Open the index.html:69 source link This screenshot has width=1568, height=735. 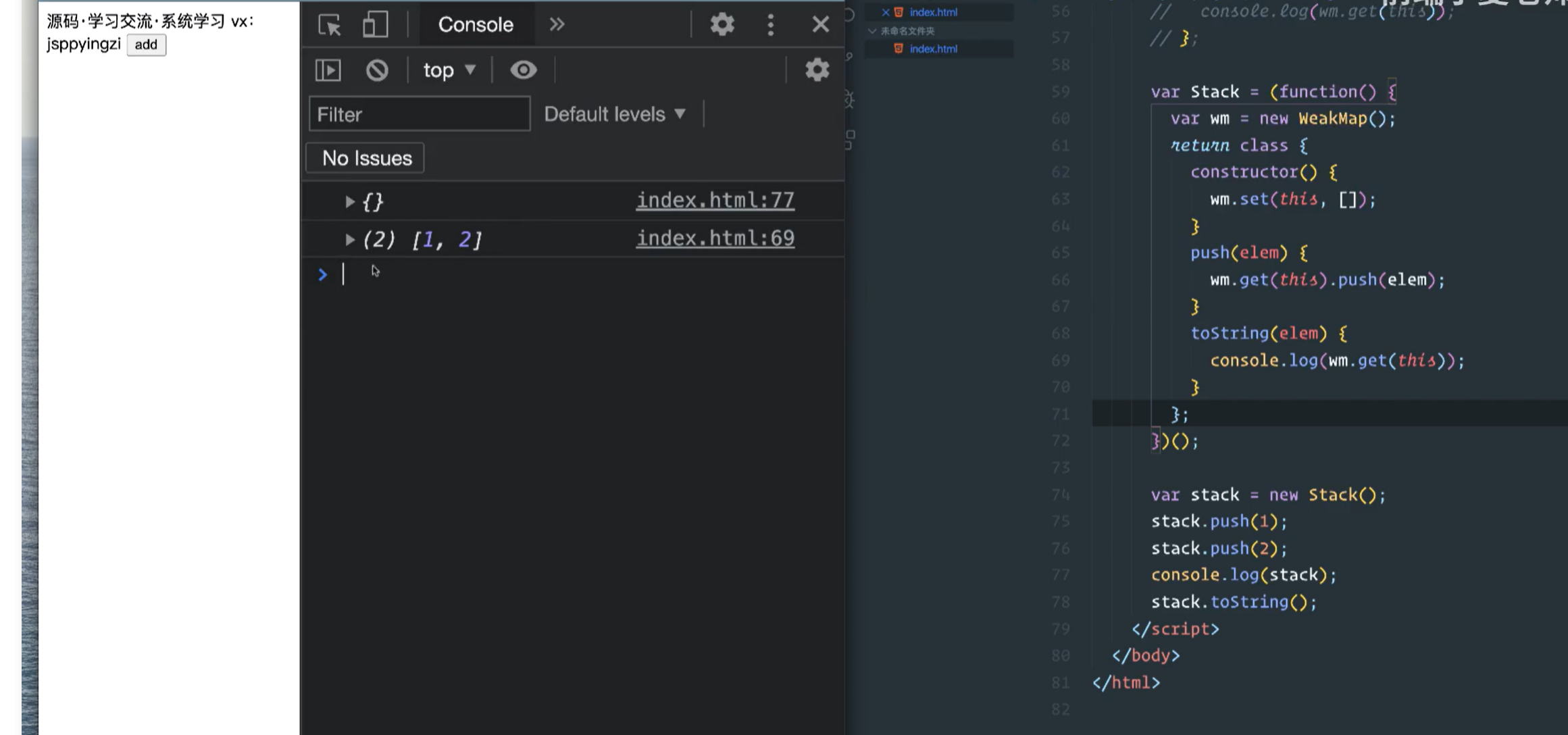coord(715,238)
